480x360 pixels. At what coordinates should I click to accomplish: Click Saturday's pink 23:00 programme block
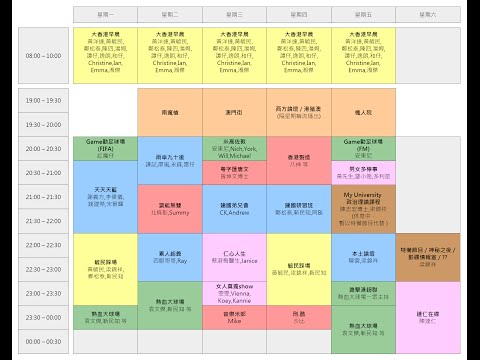[x=428, y=318]
